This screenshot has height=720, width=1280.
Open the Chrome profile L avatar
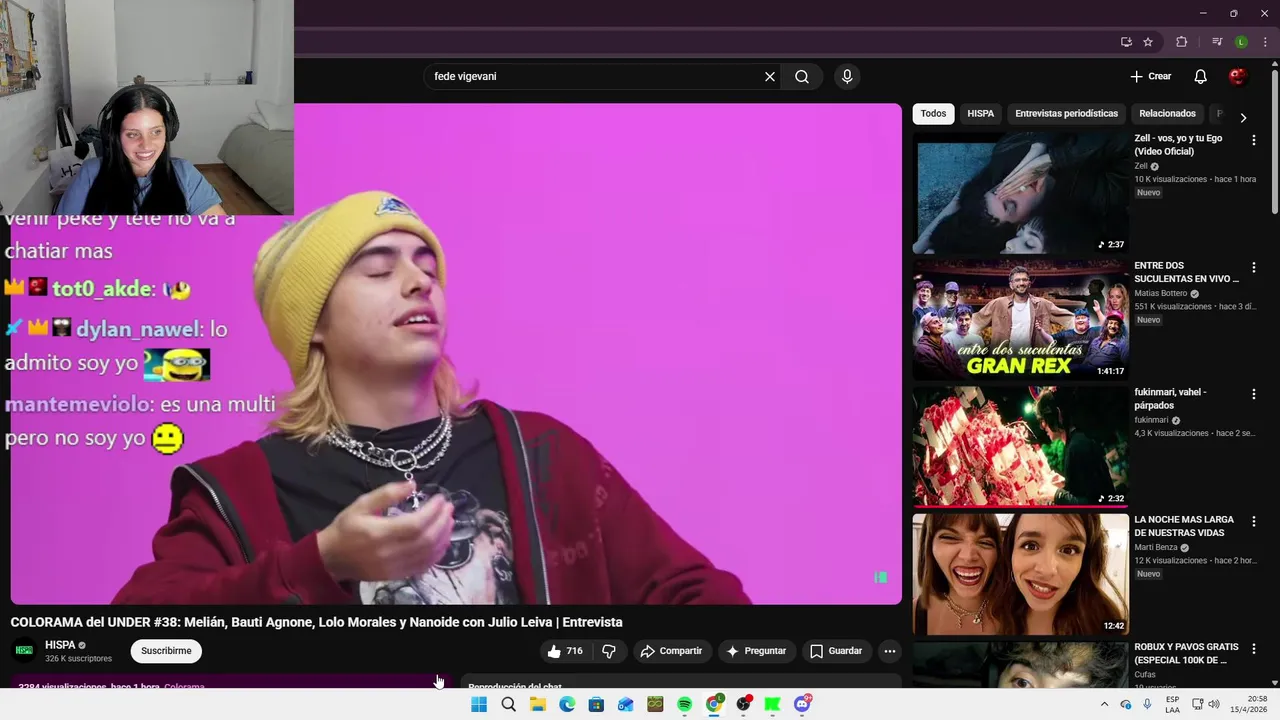click(1241, 42)
